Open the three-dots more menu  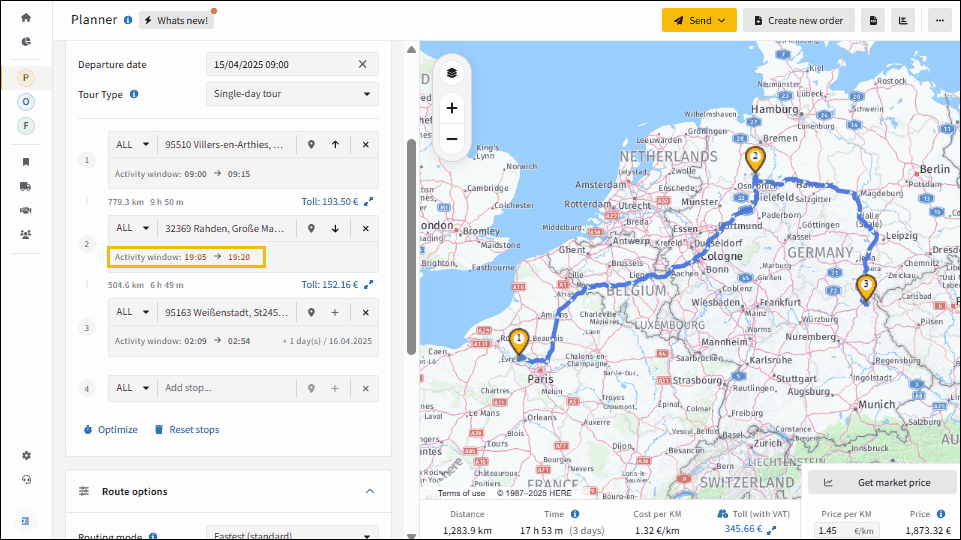(x=940, y=20)
